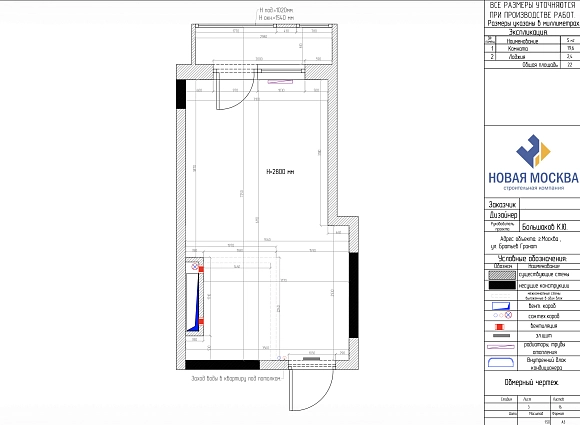The height and width of the screenshot is (425, 580).
Task: Click the plumbing duct circles legend symbol
Action: point(503,316)
